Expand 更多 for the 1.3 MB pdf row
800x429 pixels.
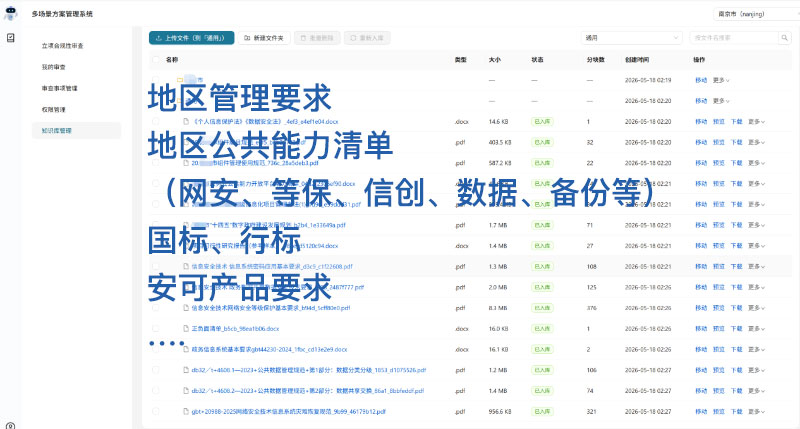(x=757, y=266)
